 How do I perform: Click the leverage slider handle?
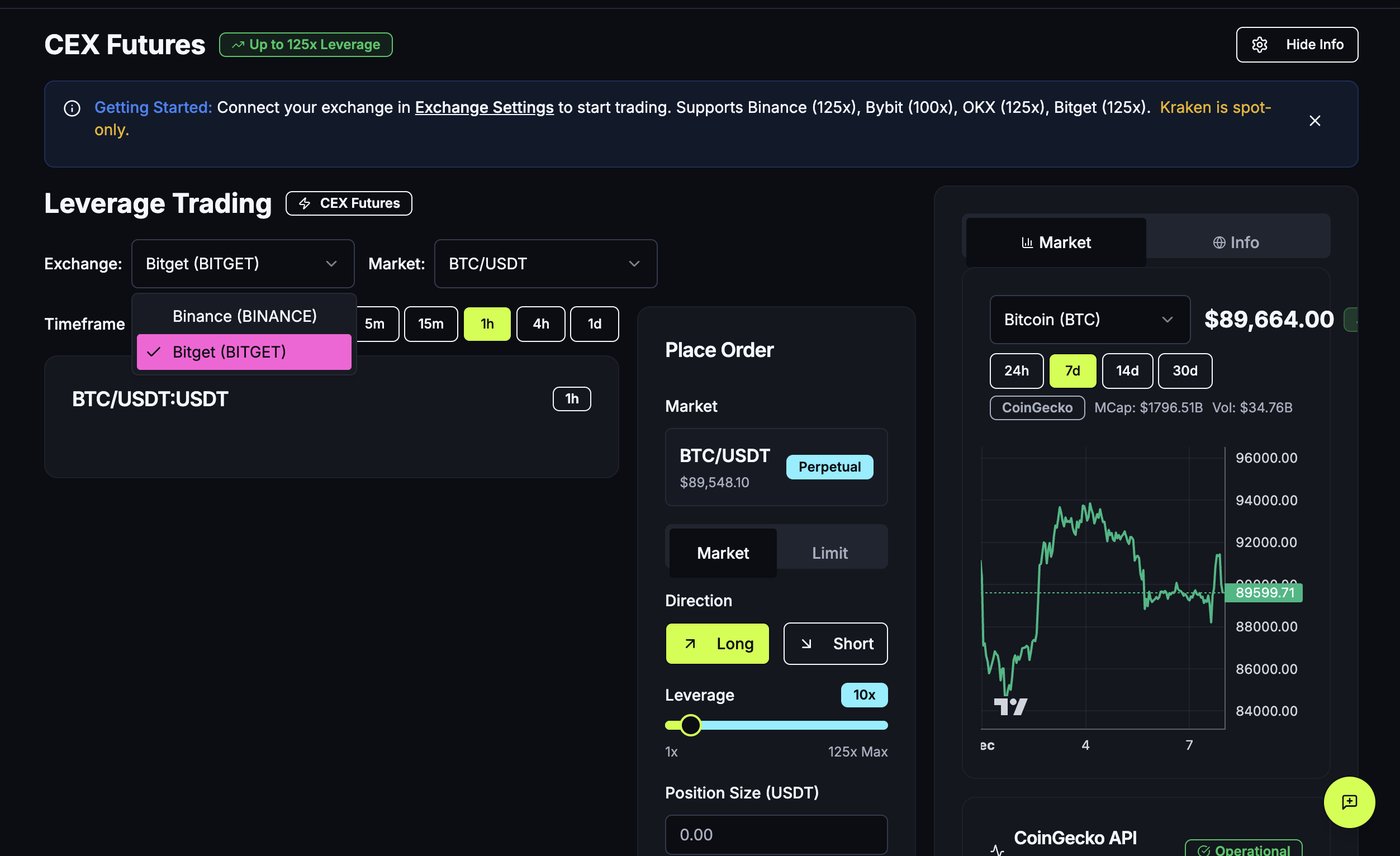(x=690, y=725)
